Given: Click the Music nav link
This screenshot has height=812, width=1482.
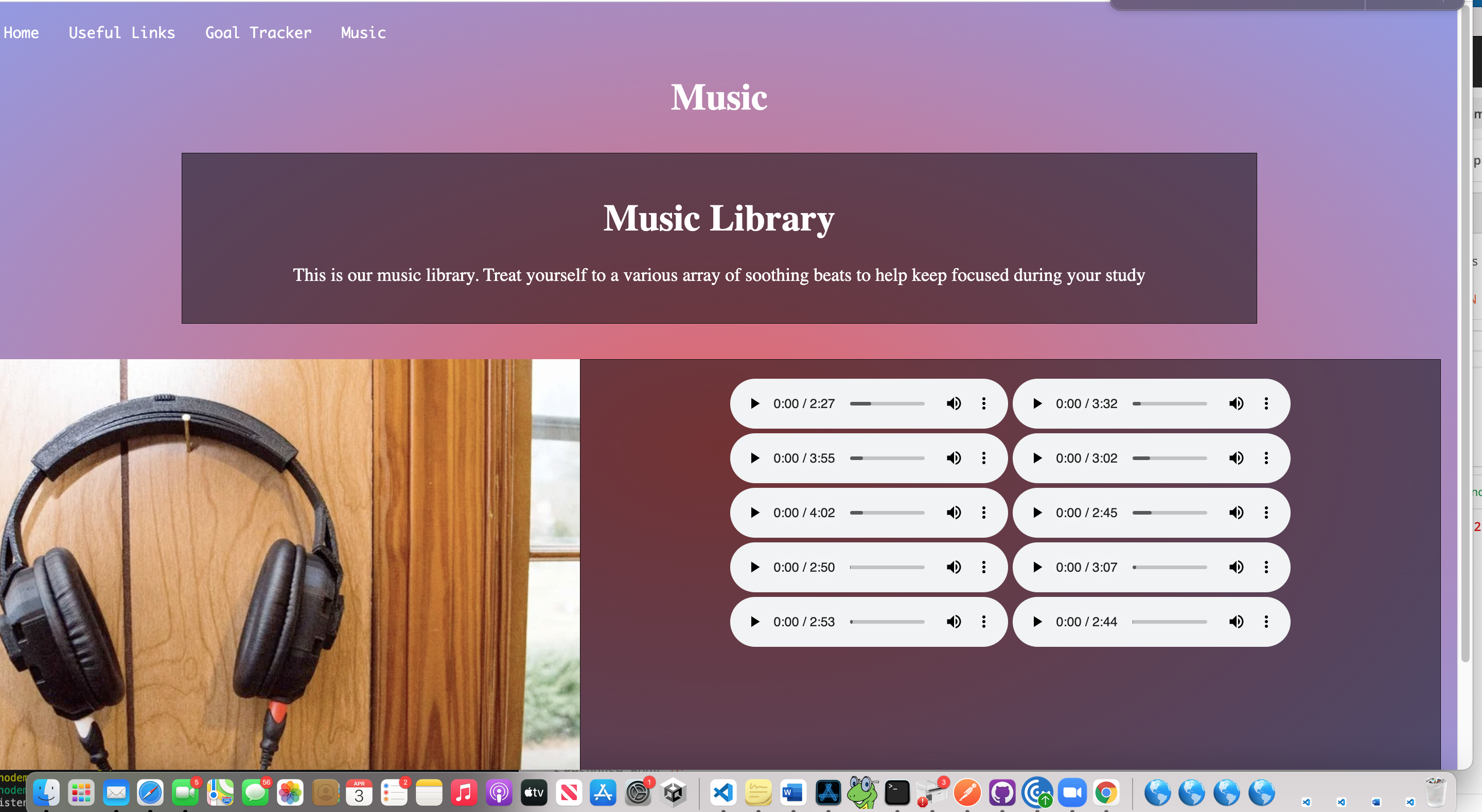Looking at the screenshot, I should [363, 33].
